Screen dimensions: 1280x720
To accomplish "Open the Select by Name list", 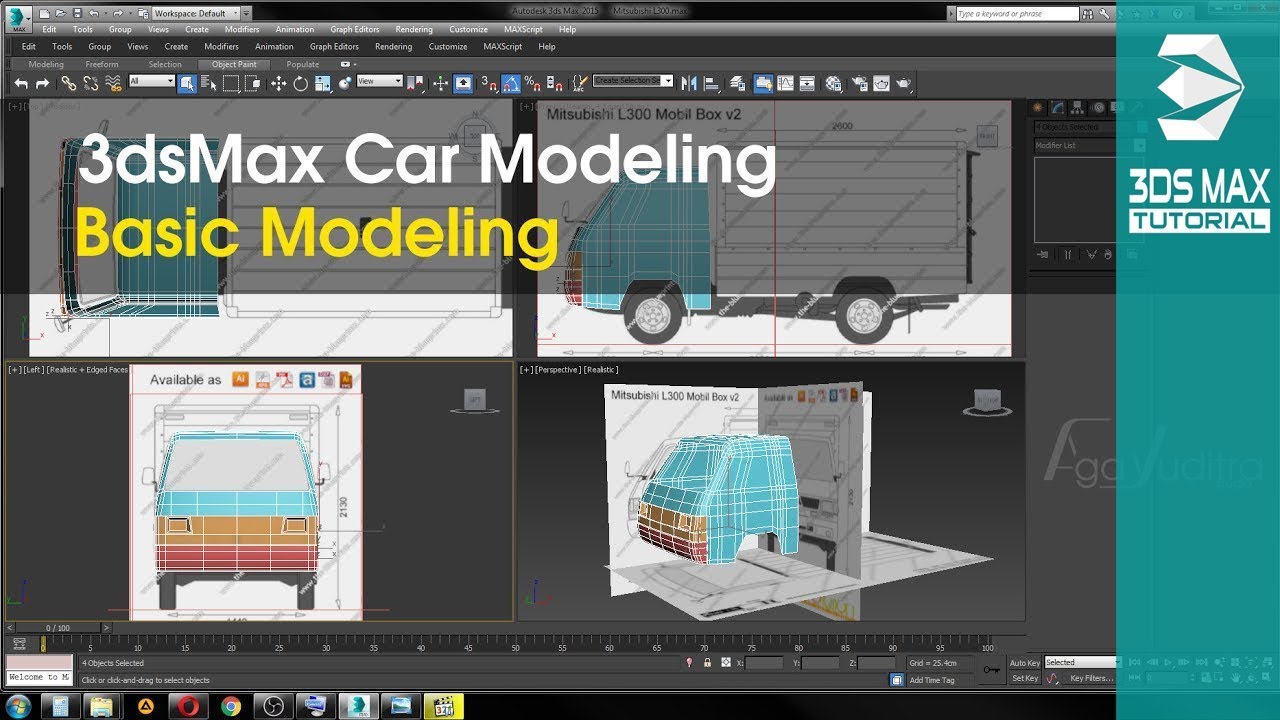I will [209, 84].
